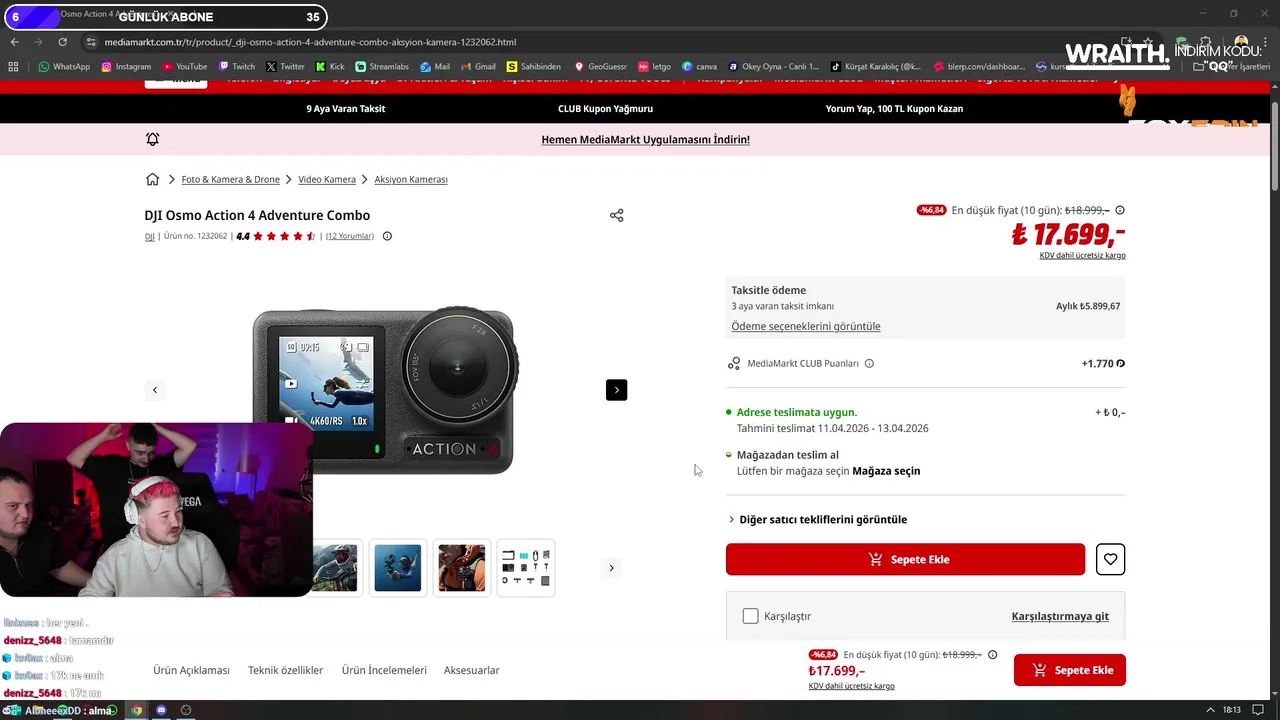Viewport: 1280px width, 720px height.
Task: Open the DJI brand link
Action: pos(149,237)
